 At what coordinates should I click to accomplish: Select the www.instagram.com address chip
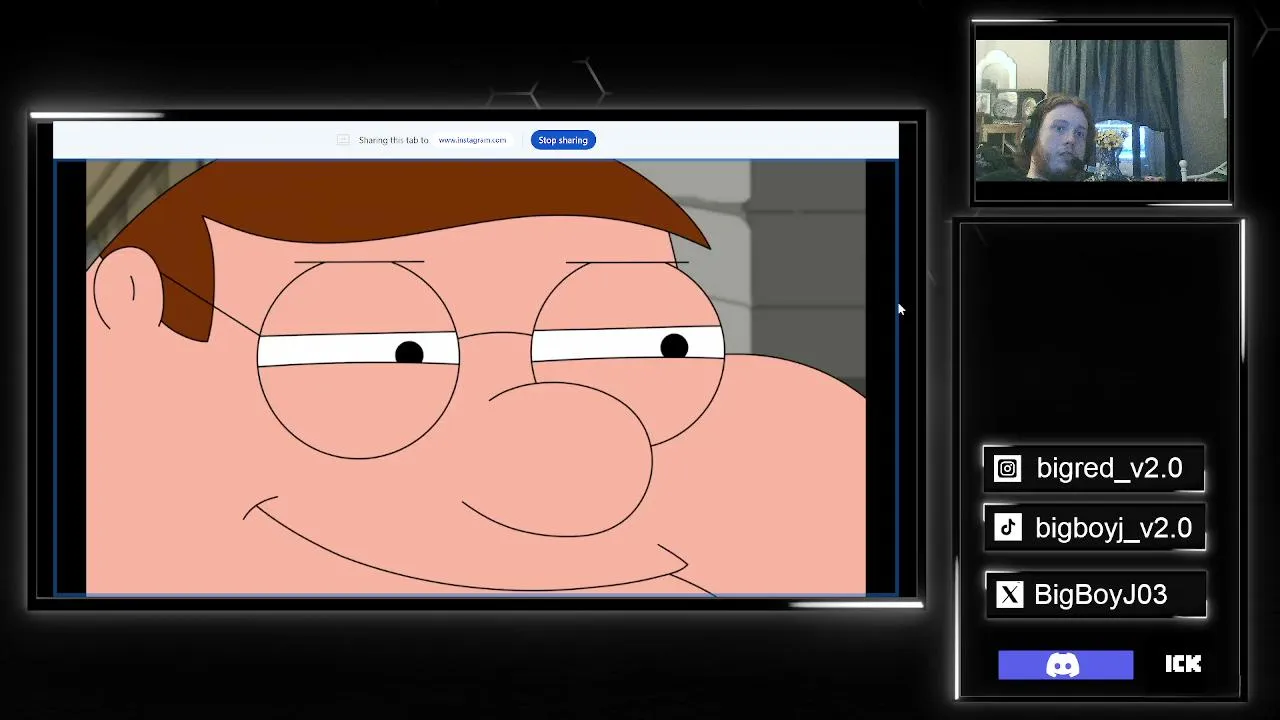(472, 140)
